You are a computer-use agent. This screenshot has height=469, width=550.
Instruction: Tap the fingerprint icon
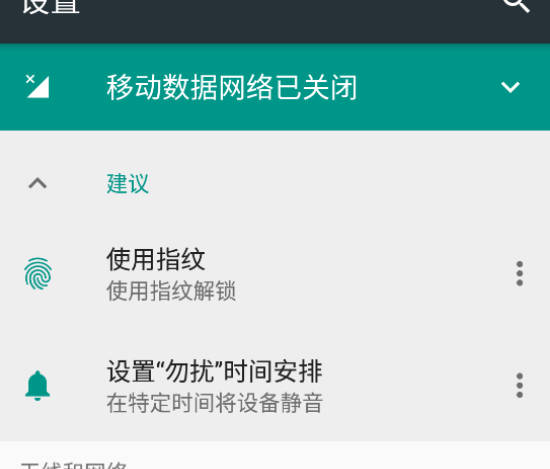pos(38,274)
